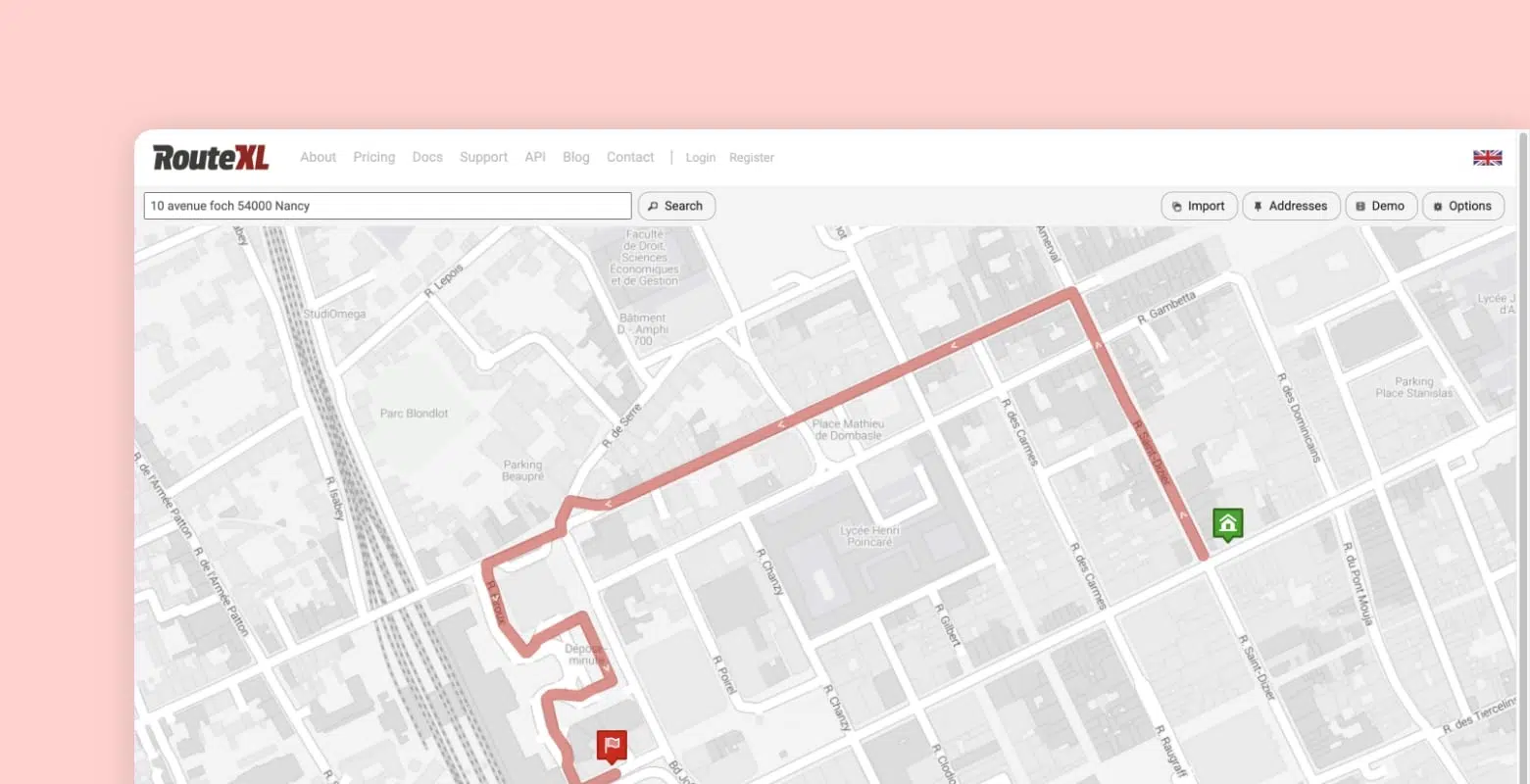Open the Support page
The width and height of the screenshot is (1530, 784).
[x=483, y=157]
